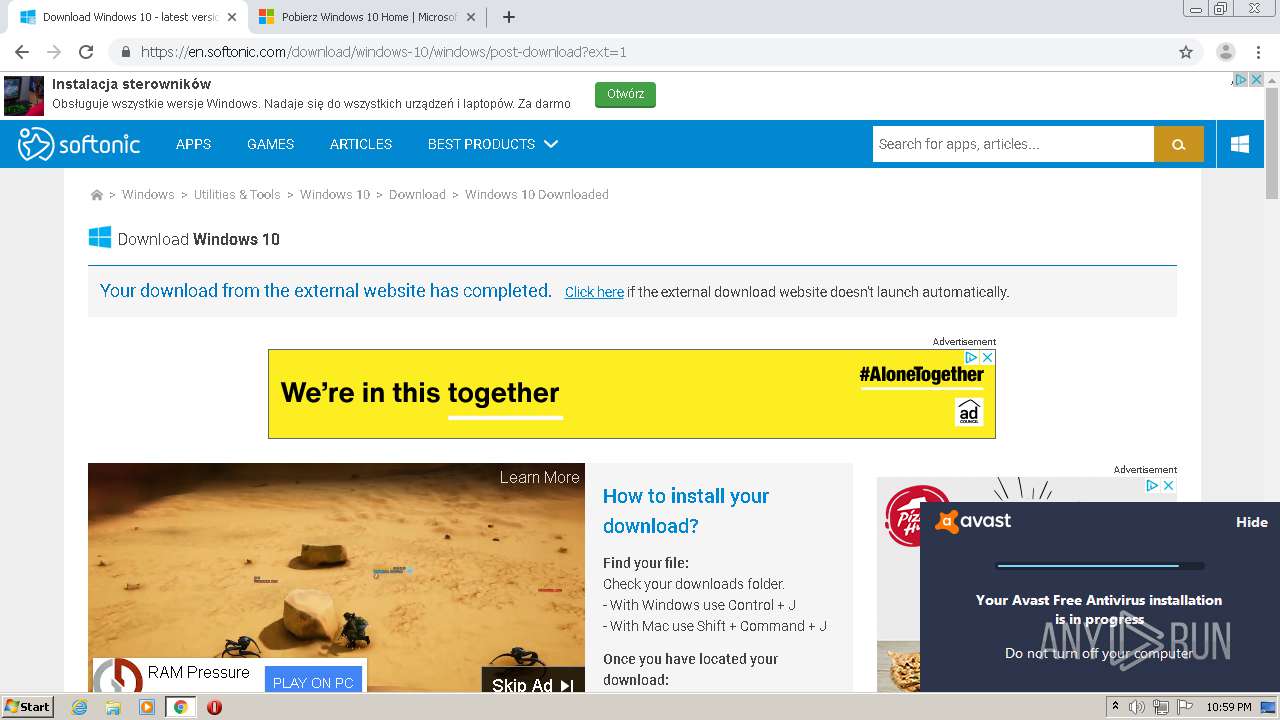
Task: Click Learn More on video ad
Action: coord(539,478)
